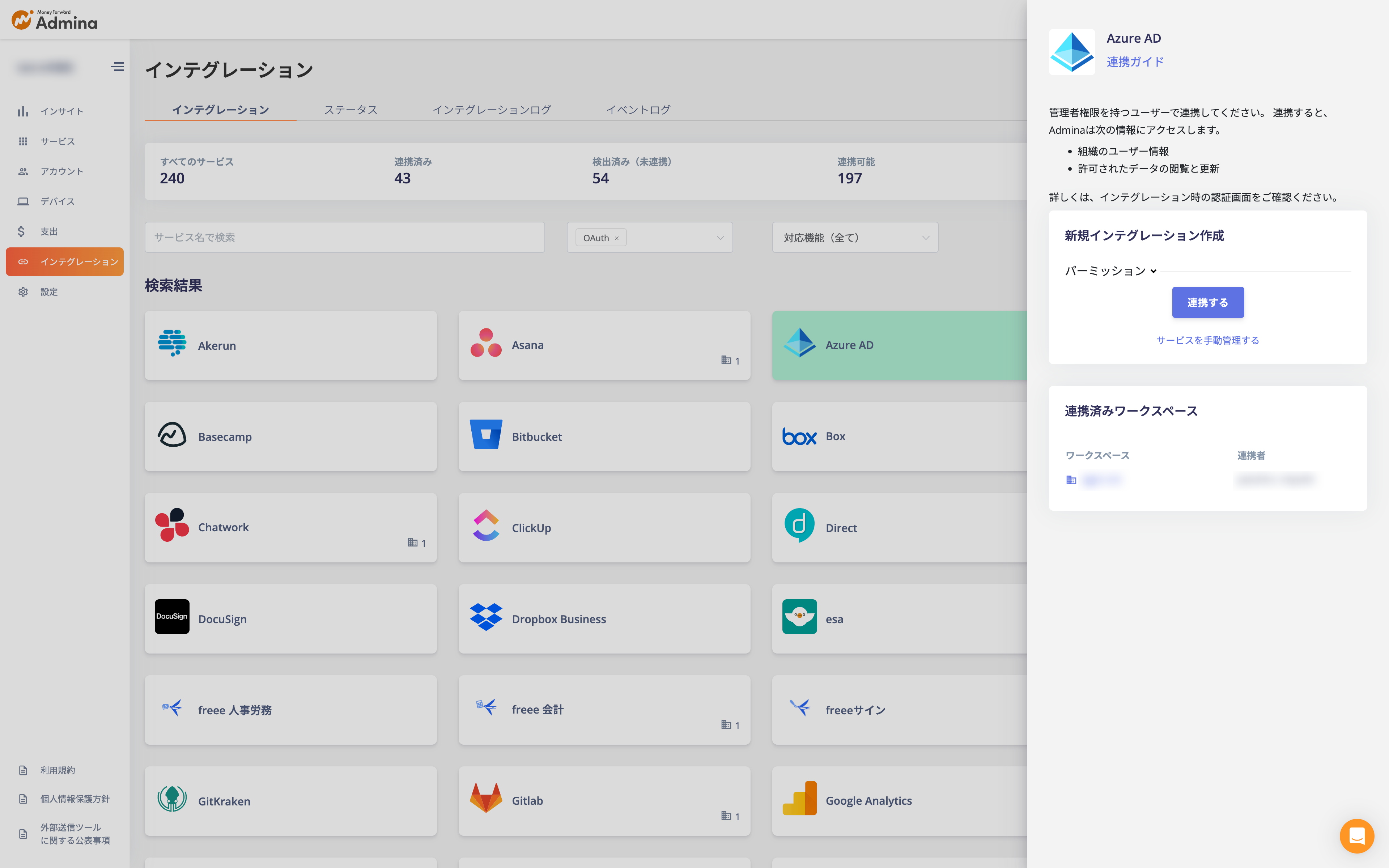
Task: Open 個人情報保護方針 link in sidebar
Action: click(x=75, y=799)
